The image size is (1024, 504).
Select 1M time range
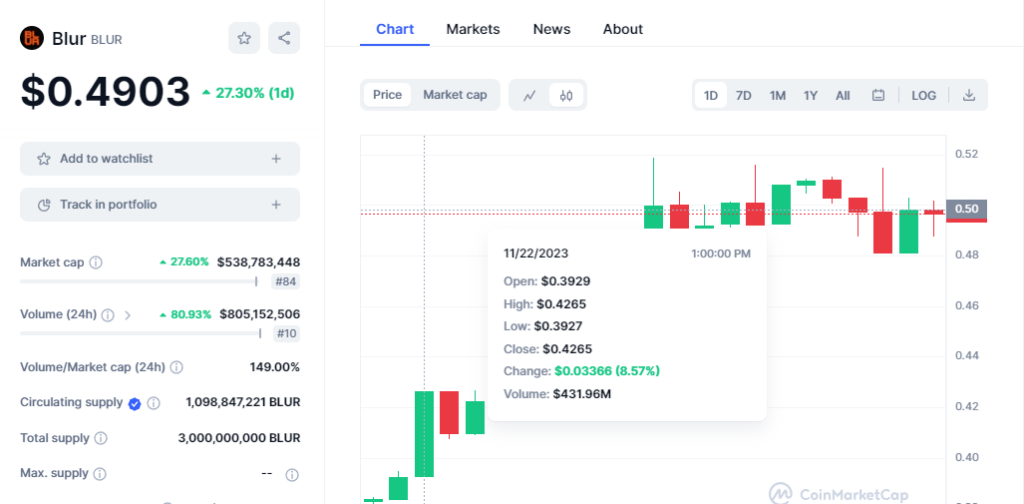click(777, 95)
